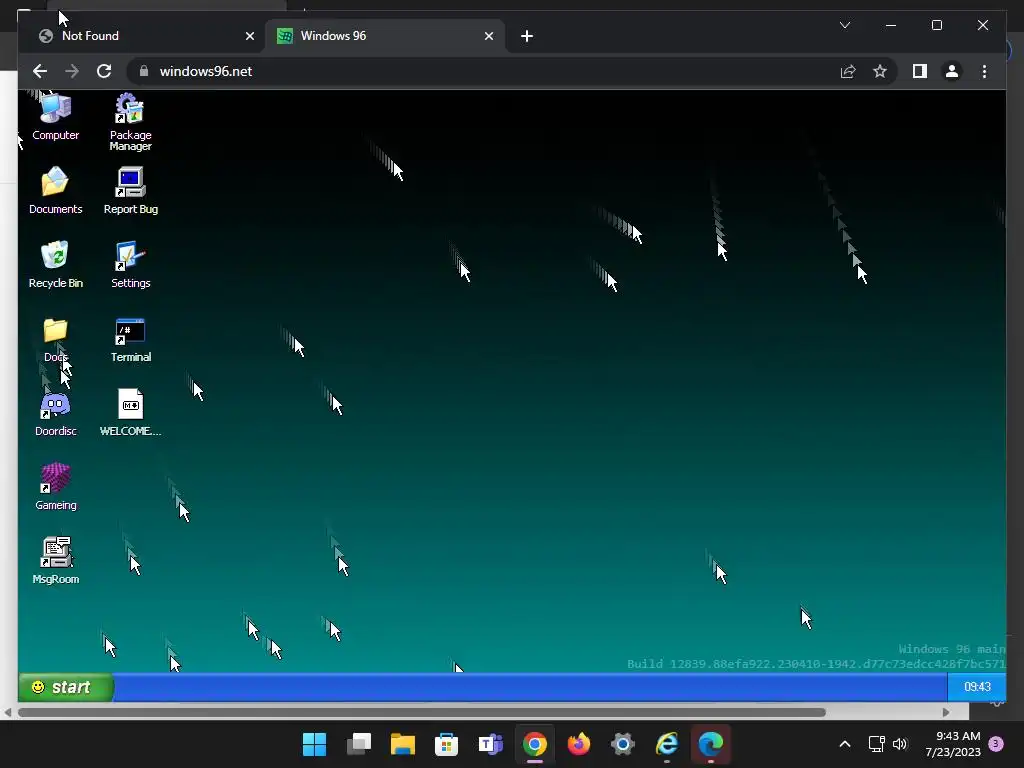Open Package Manager desktop shortcut
The width and height of the screenshot is (1024, 768).
point(131,122)
